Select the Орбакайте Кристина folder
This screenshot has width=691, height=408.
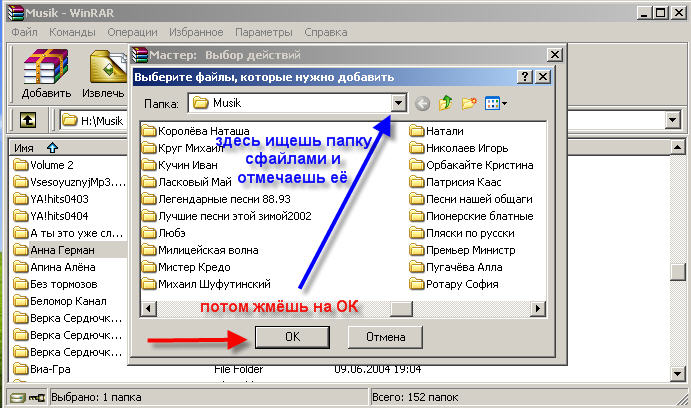[x=472, y=165]
